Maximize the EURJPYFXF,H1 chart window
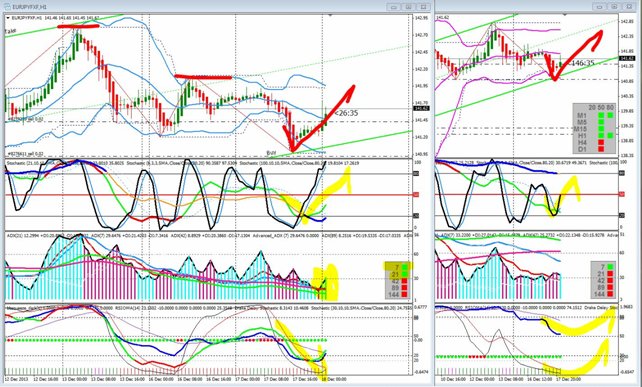 click(x=409, y=7)
